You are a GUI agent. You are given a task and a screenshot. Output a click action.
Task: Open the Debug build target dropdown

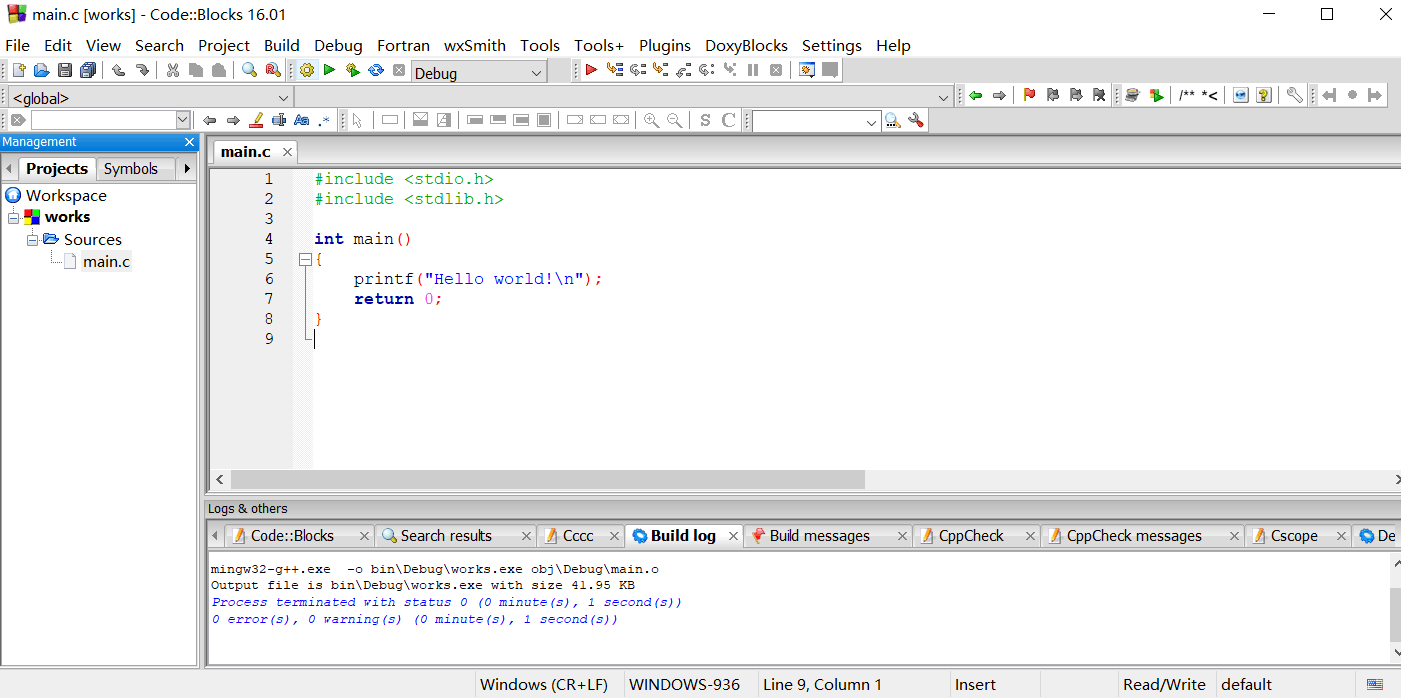pos(537,73)
